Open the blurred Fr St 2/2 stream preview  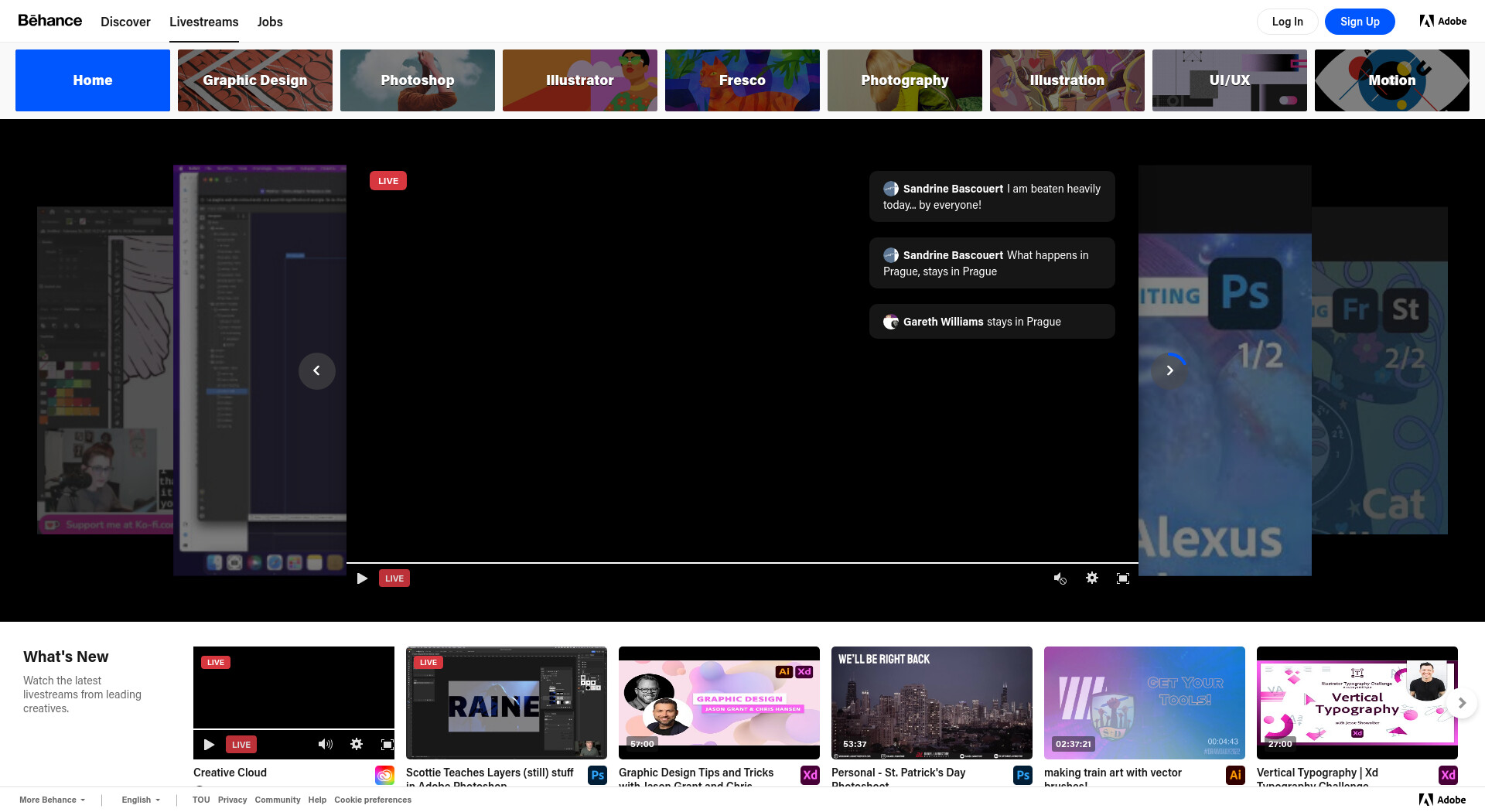click(1380, 371)
